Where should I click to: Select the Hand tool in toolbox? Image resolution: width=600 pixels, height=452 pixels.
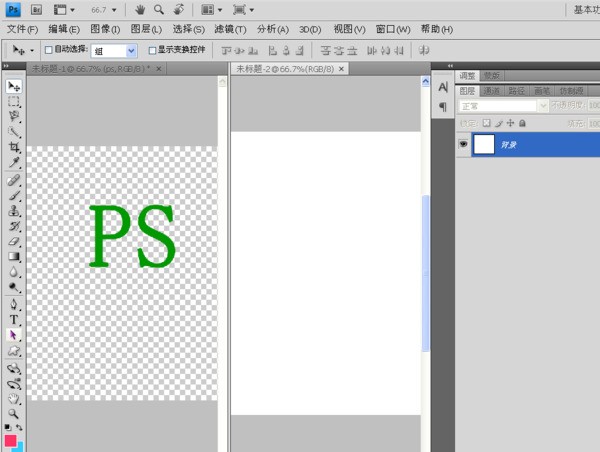14,399
